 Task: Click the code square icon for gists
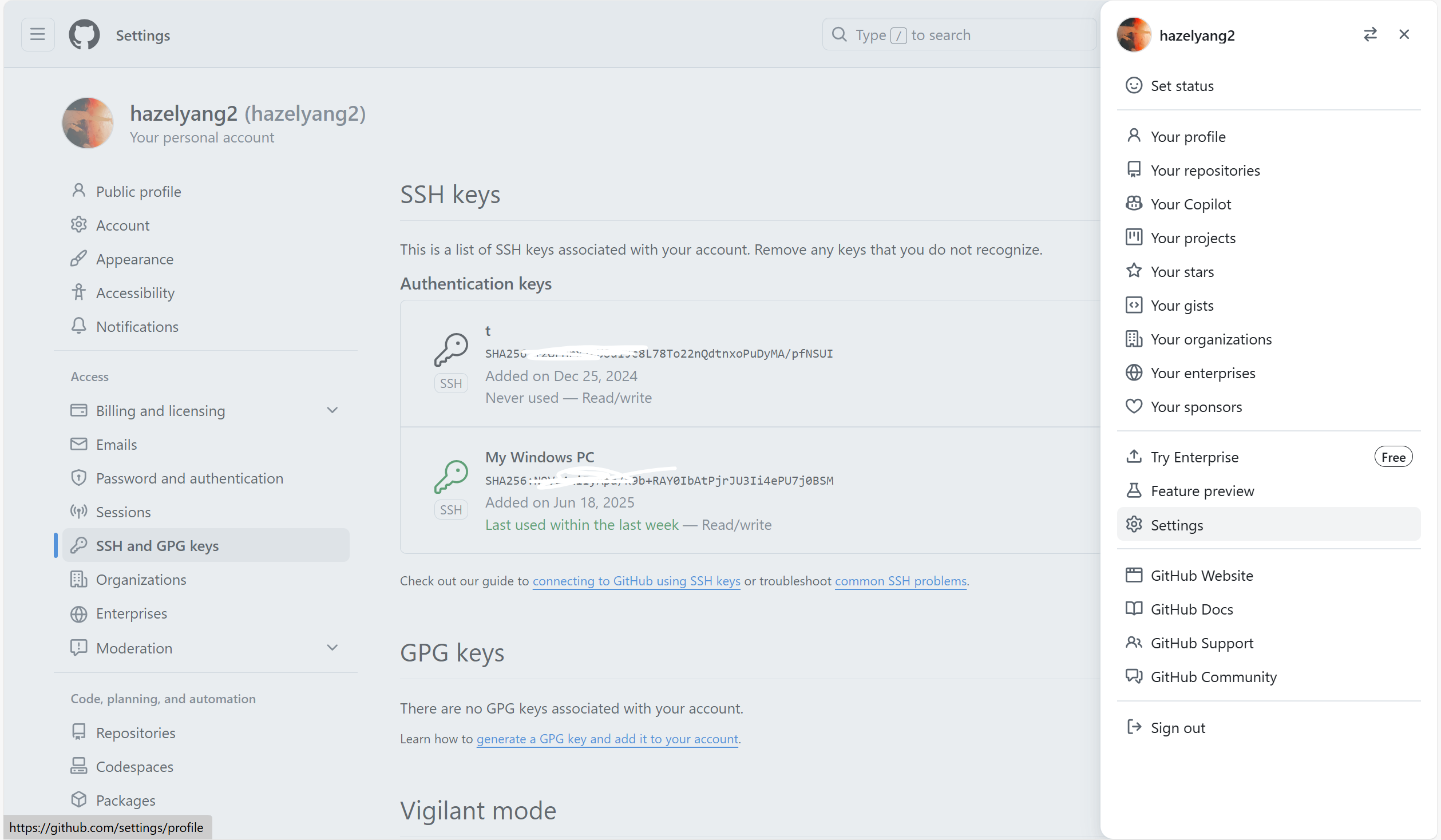click(1134, 304)
